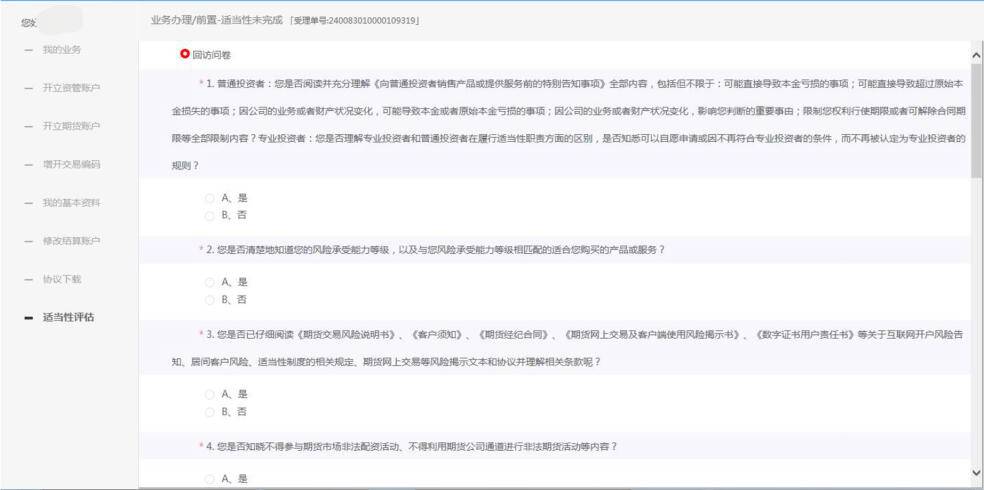Choose option B 否 for question 1
This screenshot has height=490, width=984.
pyautogui.click(x=209, y=215)
